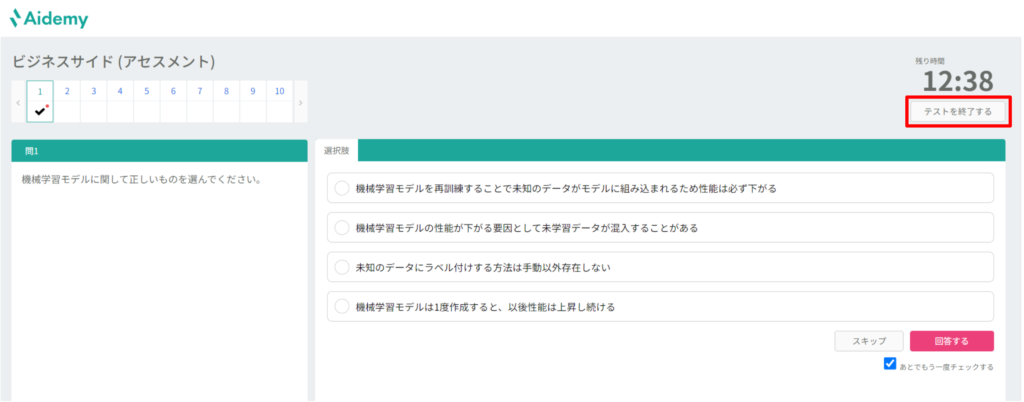Image resolution: width=1024 pixels, height=402 pixels.
Task: Click the checkmark icon under question 1
Action: coord(40,112)
